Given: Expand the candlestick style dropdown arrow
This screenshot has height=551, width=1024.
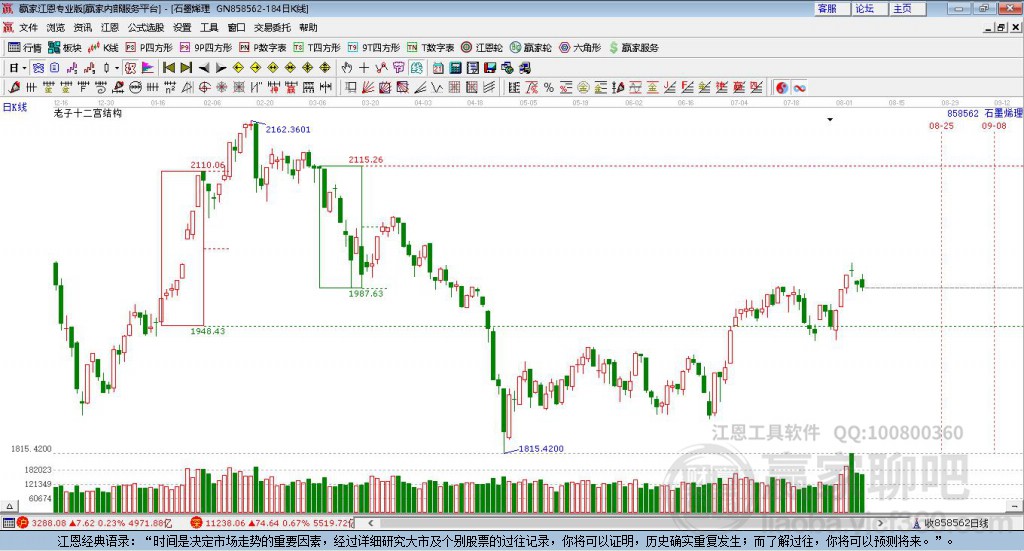Looking at the screenshot, I should coord(117,68).
